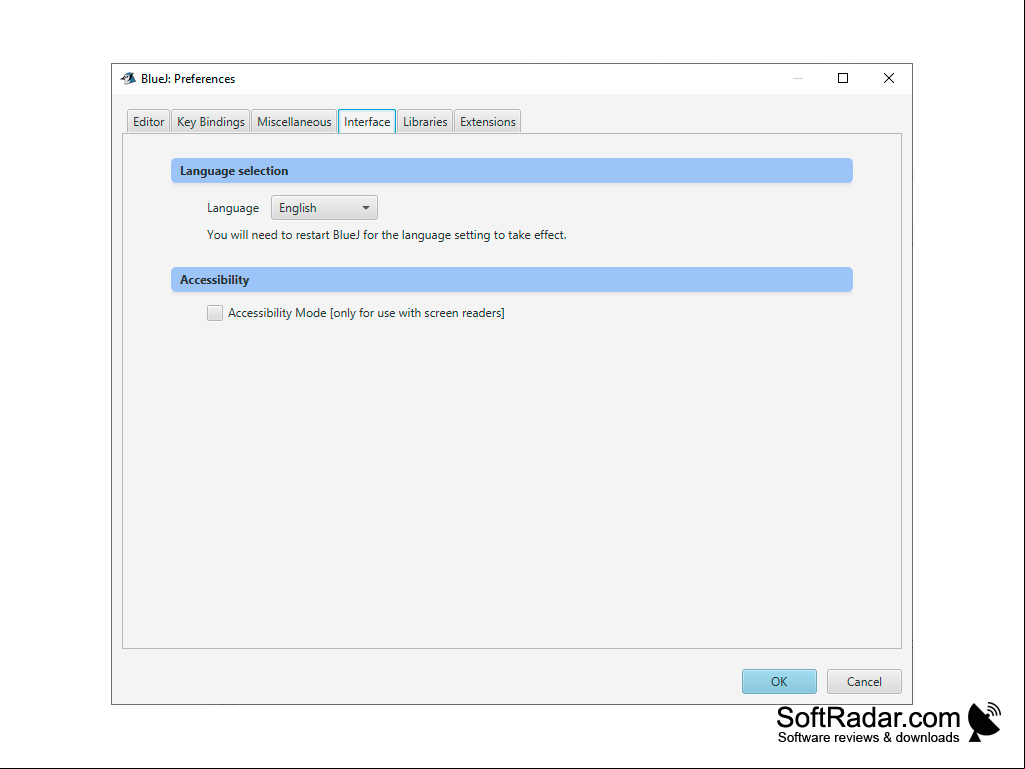Click the Cancel button
Viewport: 1025px width, 769px height.
point(864,681)
